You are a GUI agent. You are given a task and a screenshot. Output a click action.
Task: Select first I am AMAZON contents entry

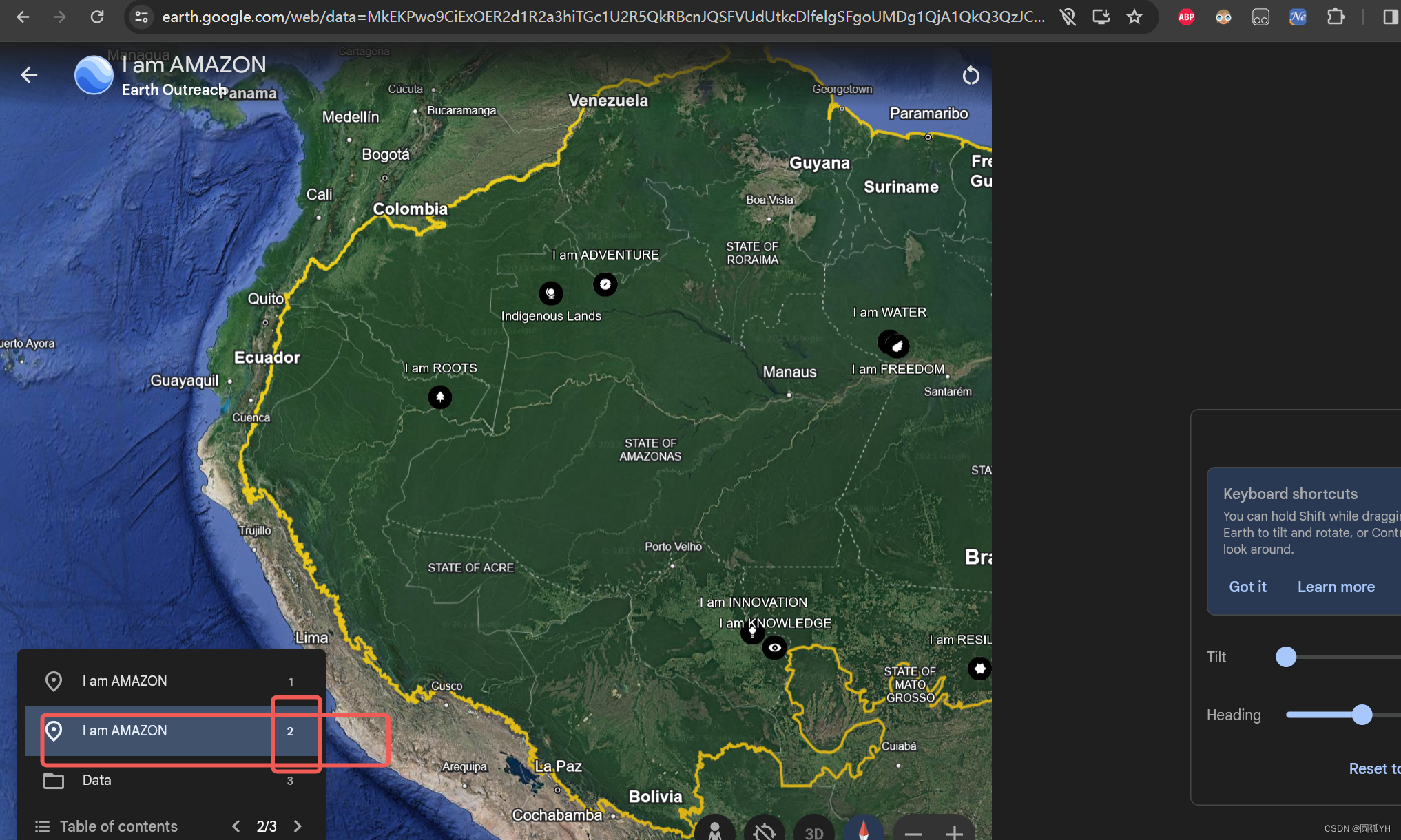click(x=125, y=680)
